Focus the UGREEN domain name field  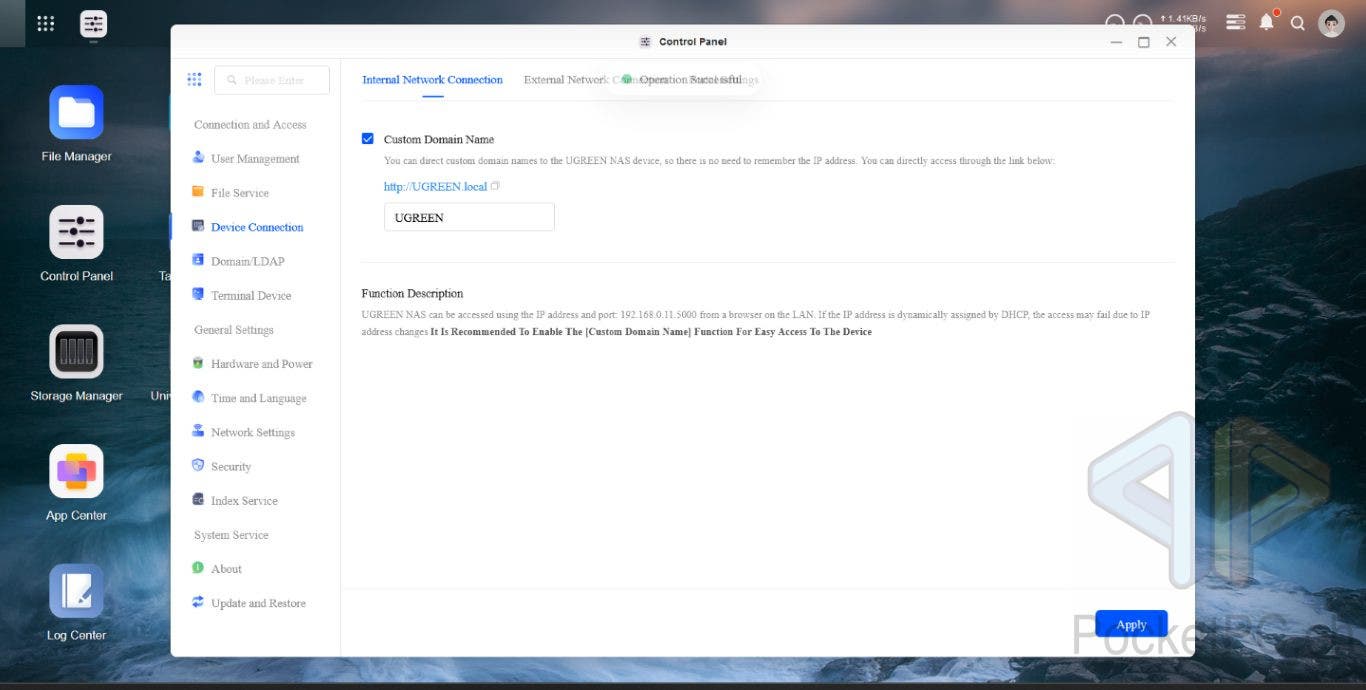[469, 217]
